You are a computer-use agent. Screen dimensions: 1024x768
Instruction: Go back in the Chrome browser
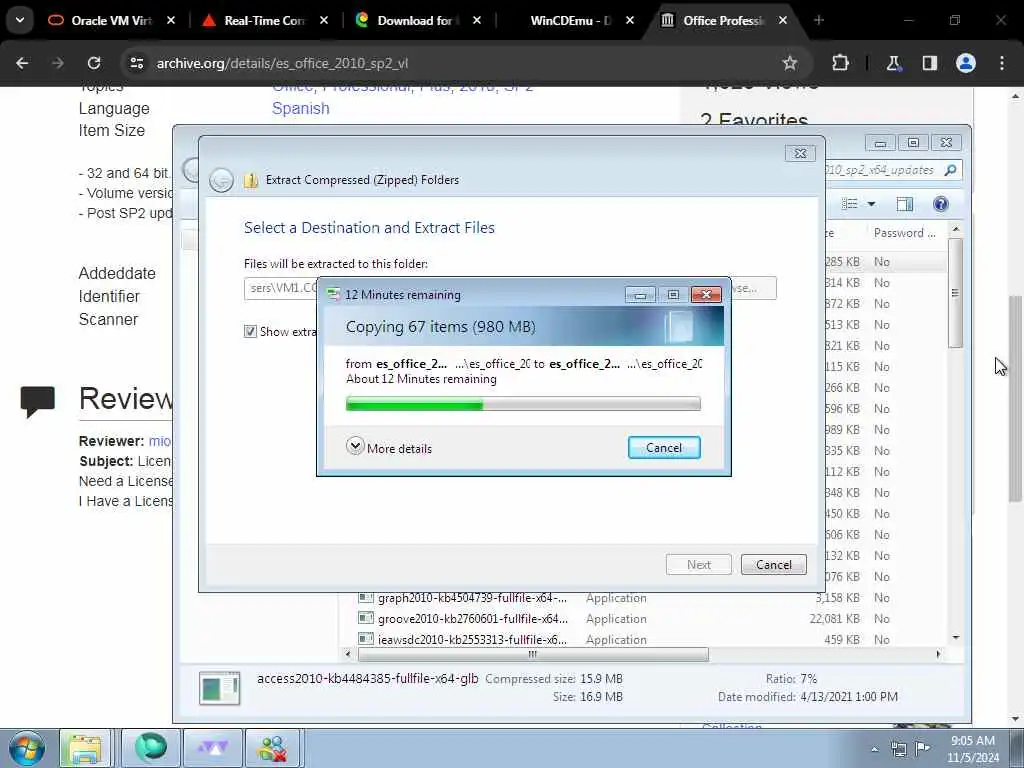[22, 63]
